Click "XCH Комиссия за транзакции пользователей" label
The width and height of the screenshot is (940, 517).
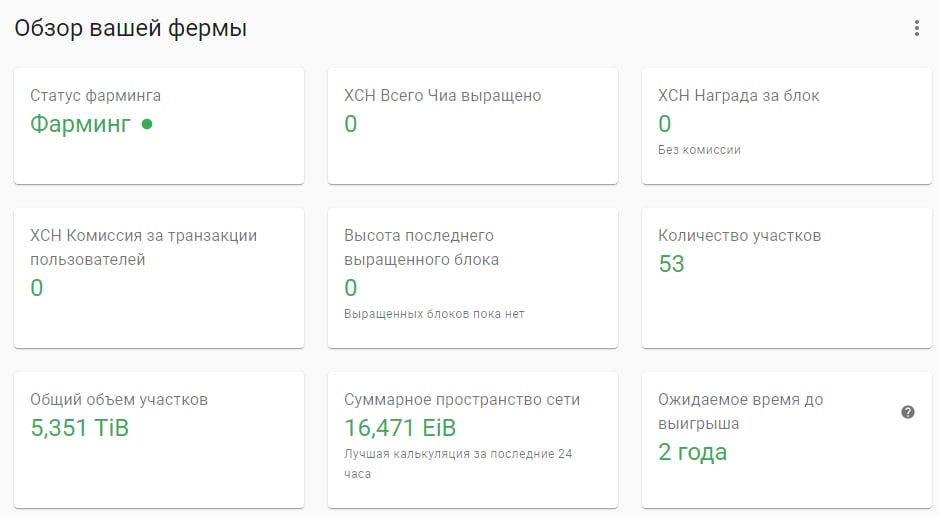point(143,247)
